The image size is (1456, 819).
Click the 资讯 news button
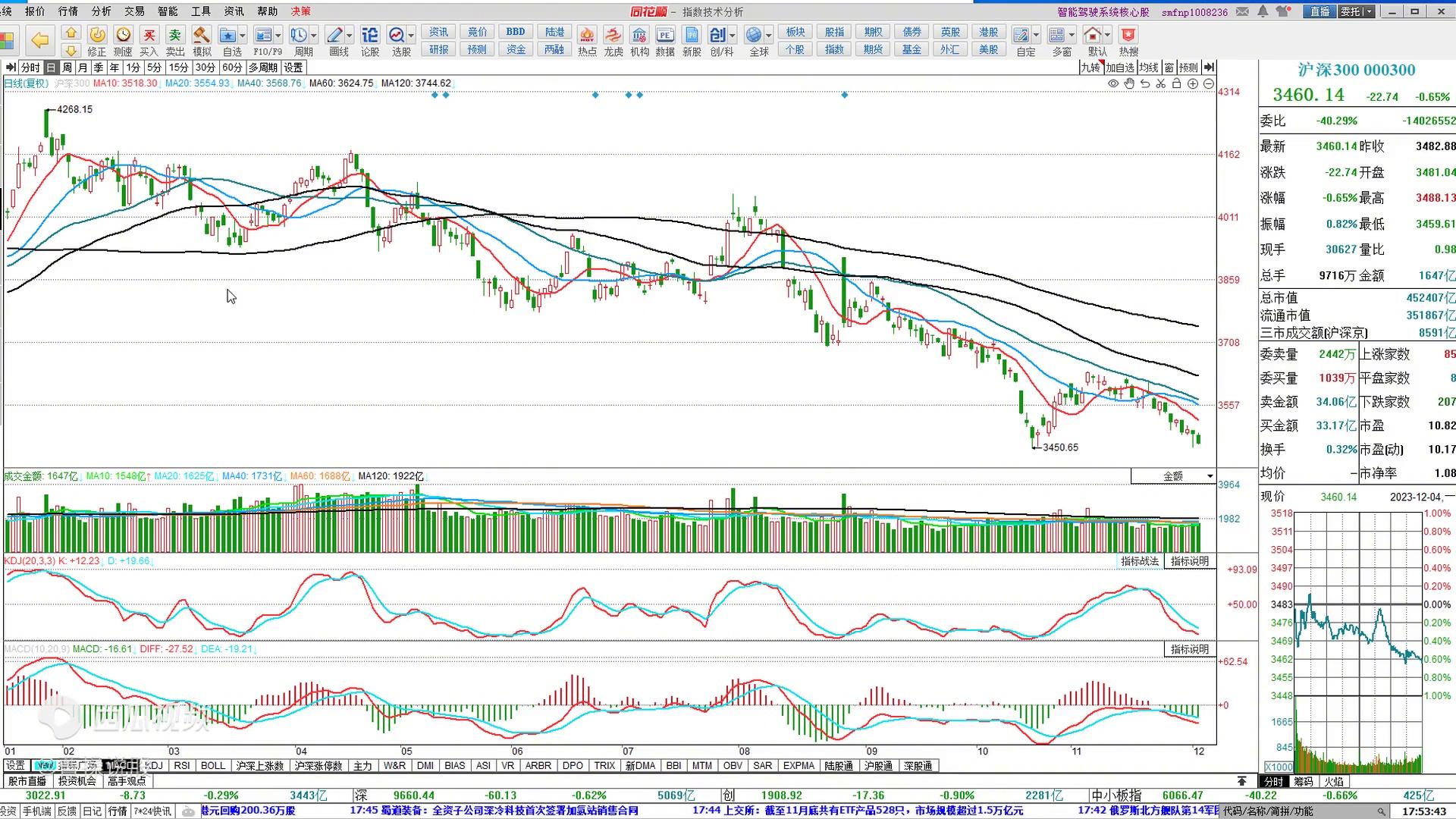point(438,32)
